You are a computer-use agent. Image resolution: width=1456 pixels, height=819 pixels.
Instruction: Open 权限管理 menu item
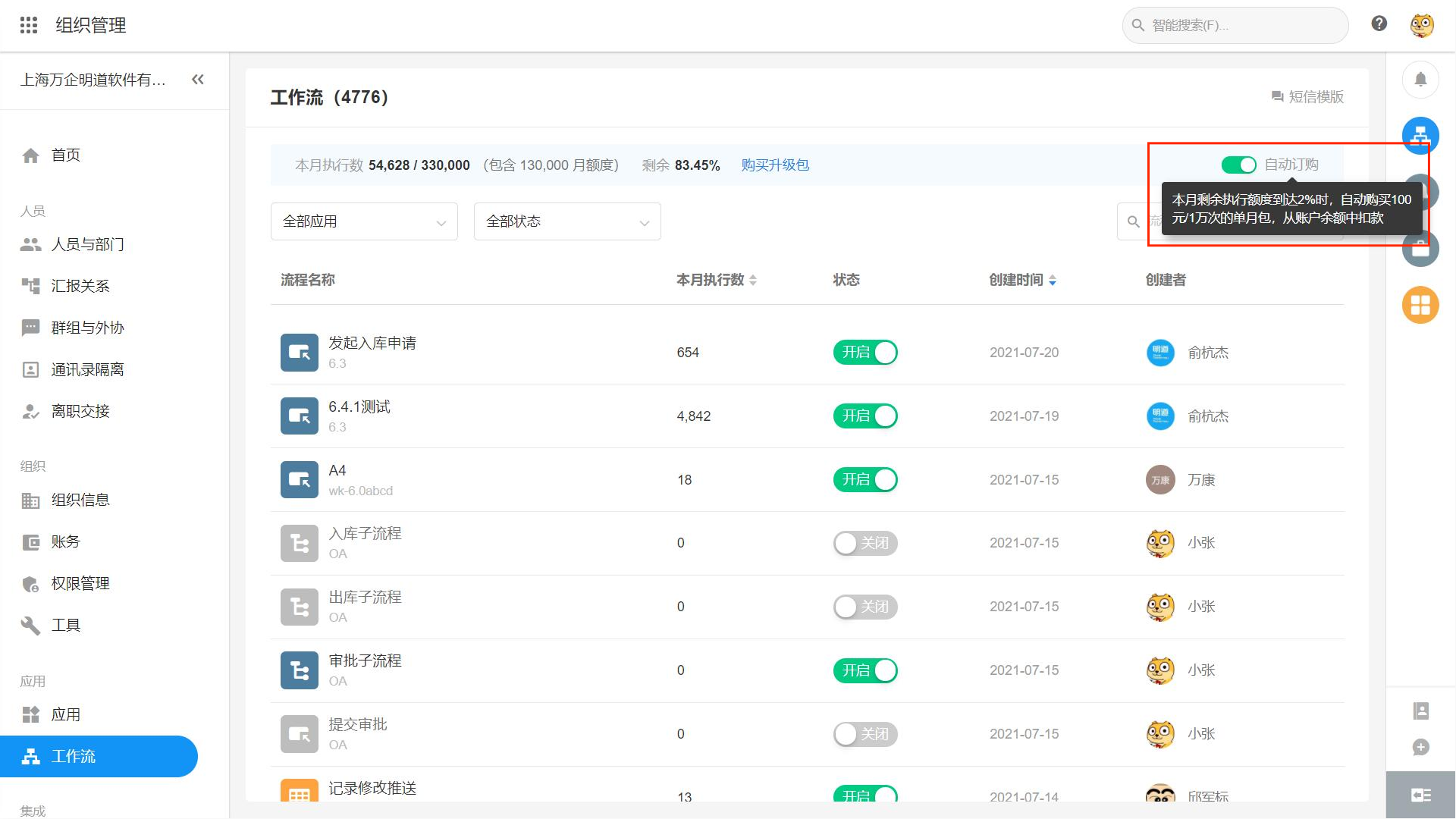[x=80, y=583]
